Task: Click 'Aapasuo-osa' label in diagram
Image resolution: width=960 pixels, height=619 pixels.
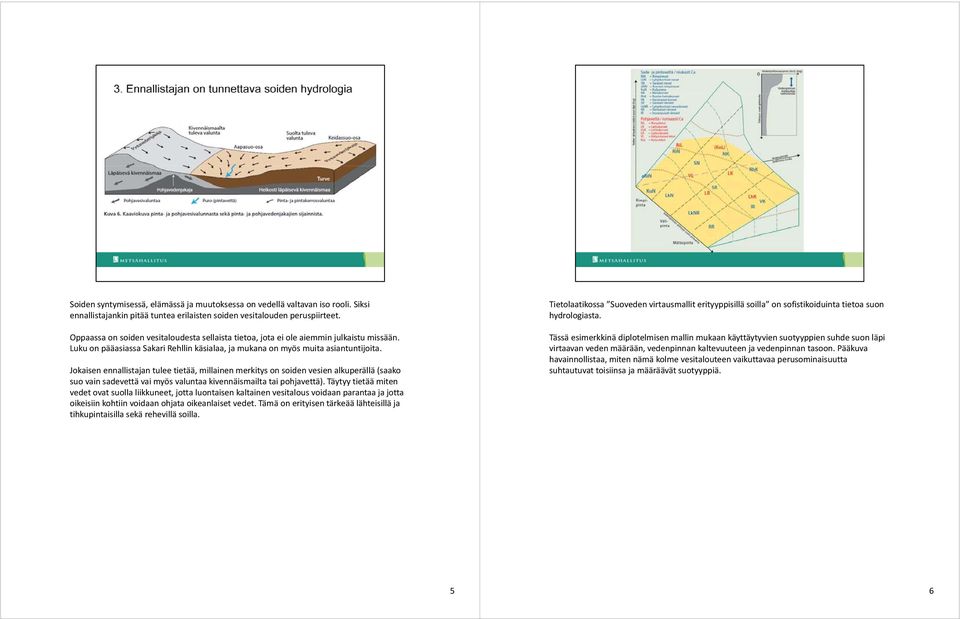Action: click(x=249, y=147)
